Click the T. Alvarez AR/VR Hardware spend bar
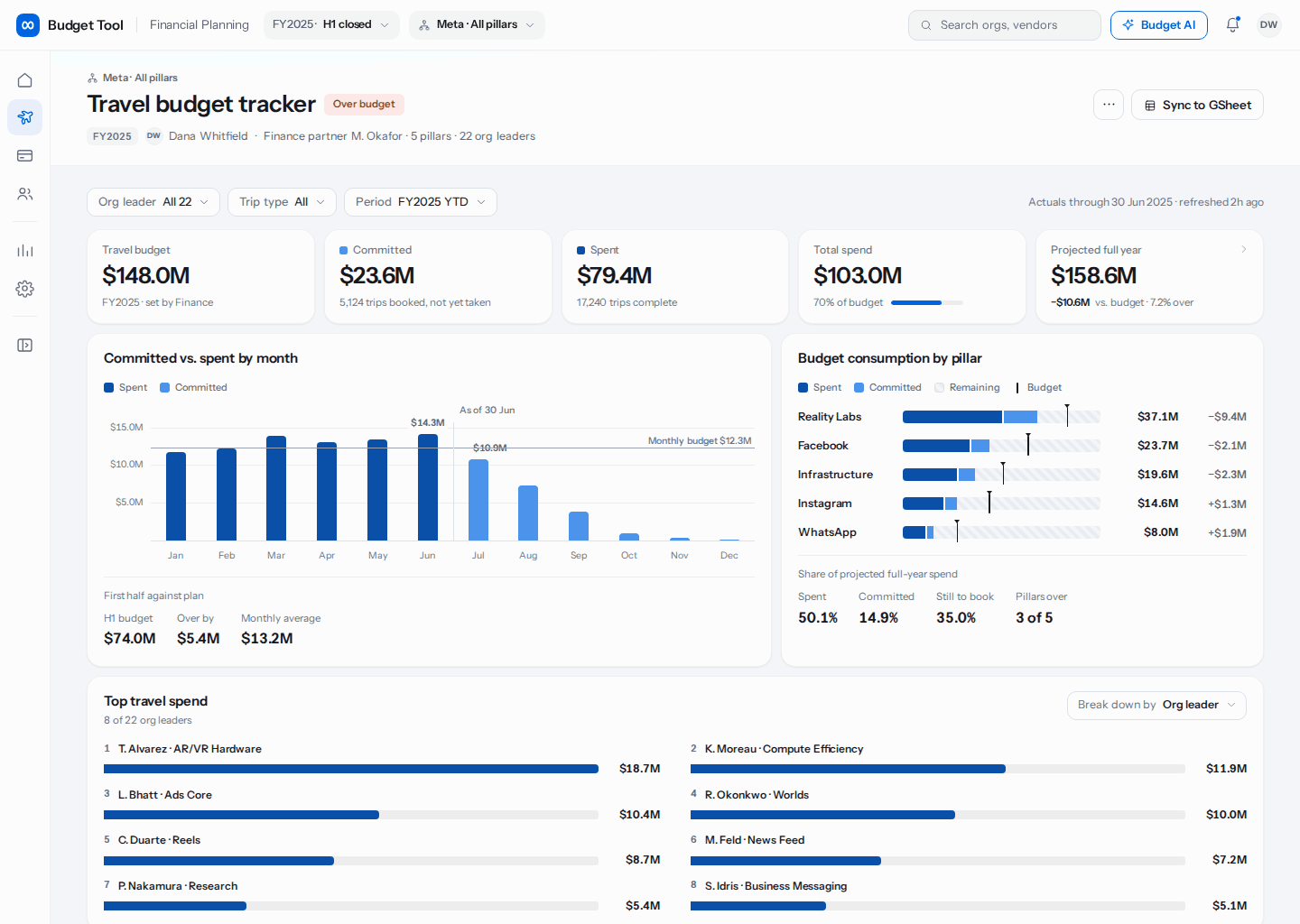Image resolution: width=1300 pixels, height=924 pixels. pyautogui.click(x=351, y=769)
